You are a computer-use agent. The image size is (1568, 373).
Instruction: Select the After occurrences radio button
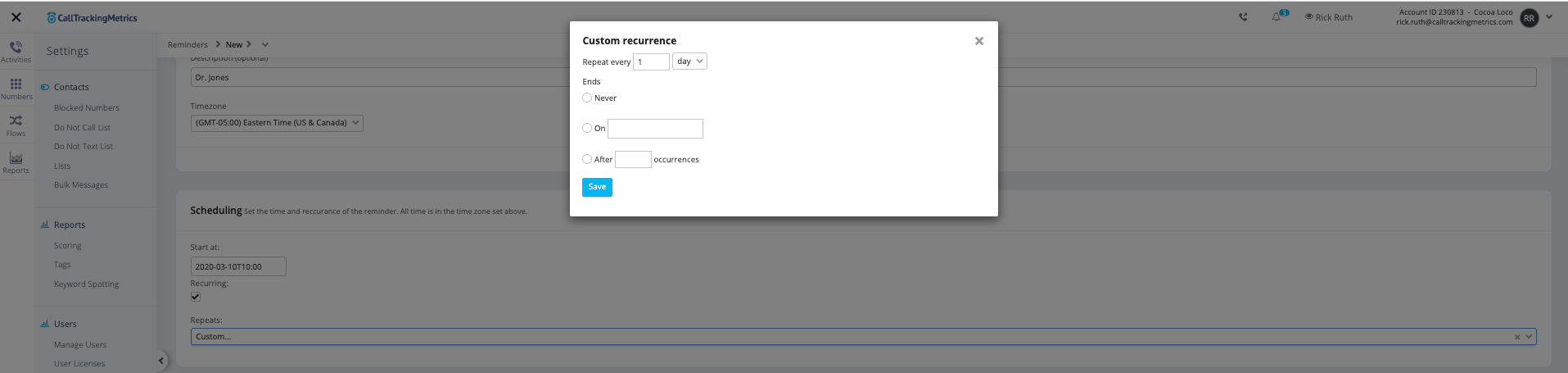587,159
